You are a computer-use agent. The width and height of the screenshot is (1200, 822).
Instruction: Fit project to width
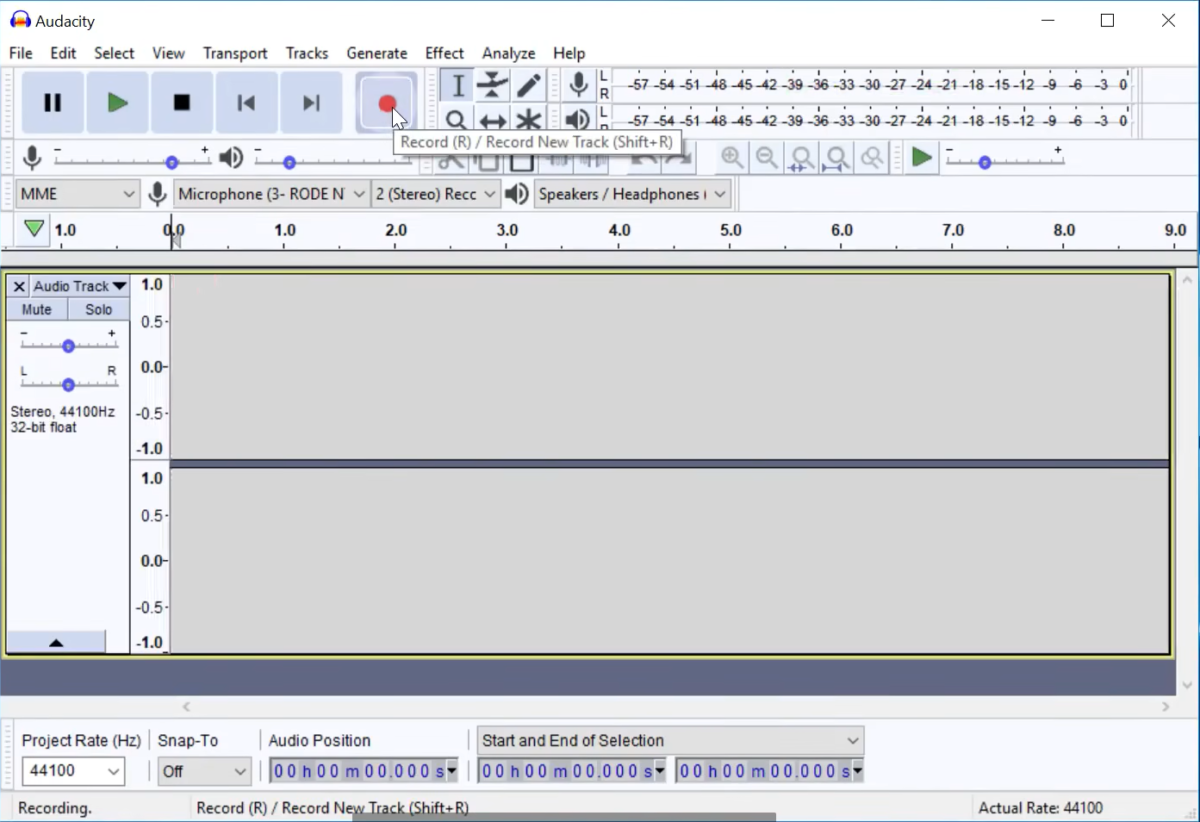837,158
